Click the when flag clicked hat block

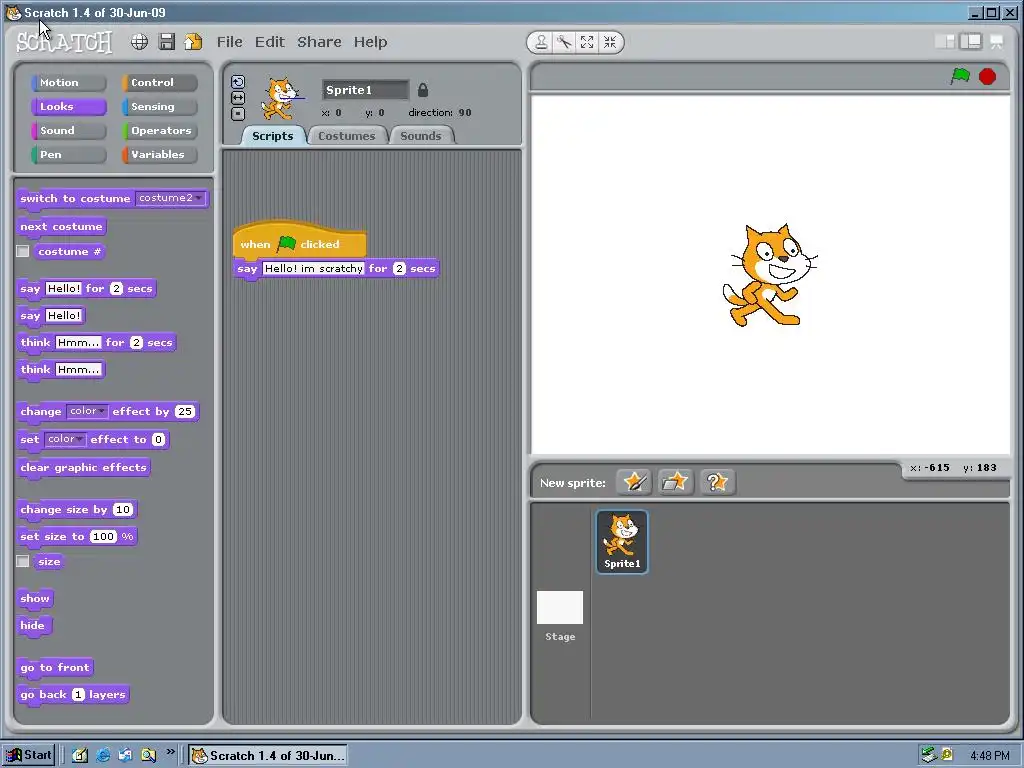click(x=300, y=240)
